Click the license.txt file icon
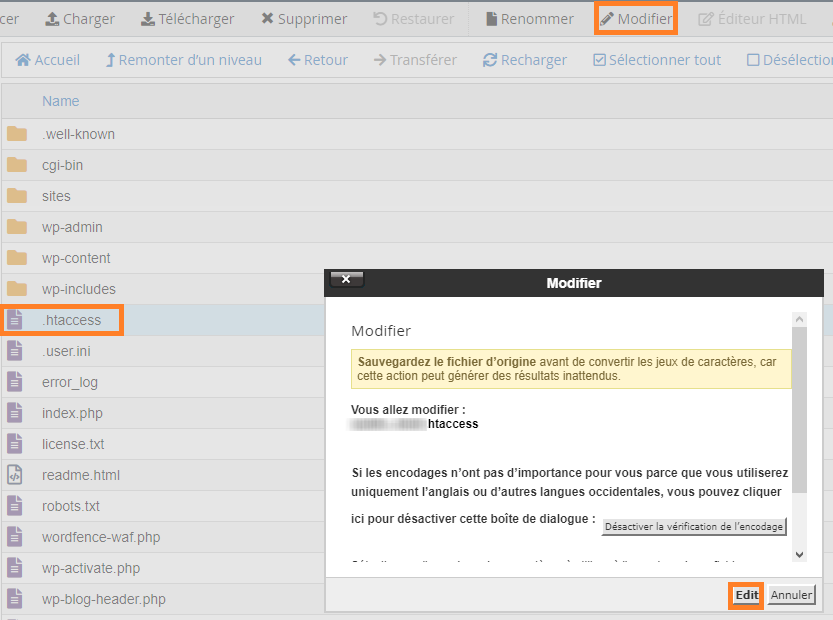This screenshot has height=620, width=833. click(x=15, y=444)
